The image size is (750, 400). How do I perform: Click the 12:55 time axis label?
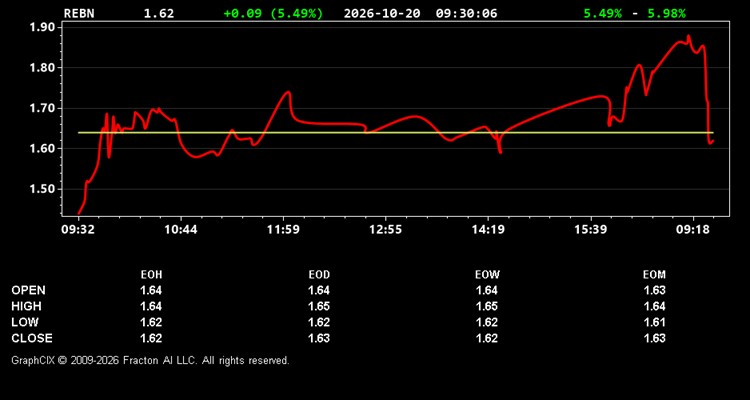[386, 229]
